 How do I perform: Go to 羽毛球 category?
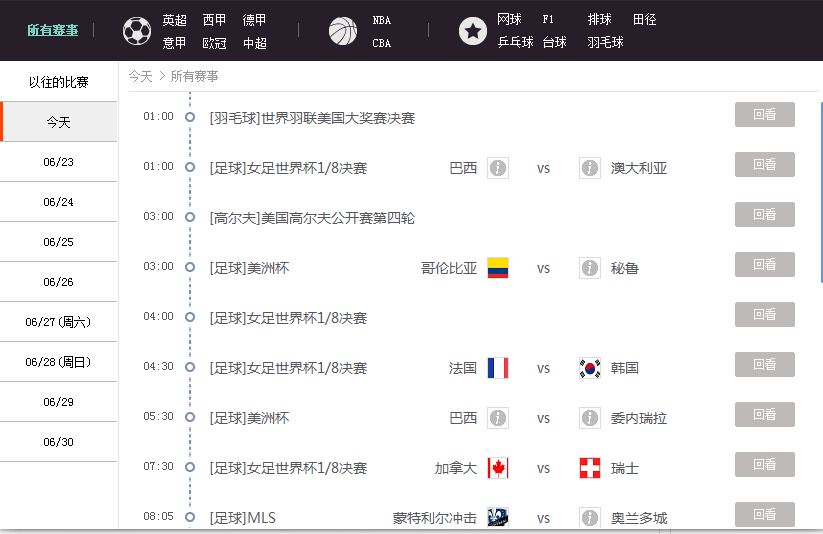pos(605,42)
